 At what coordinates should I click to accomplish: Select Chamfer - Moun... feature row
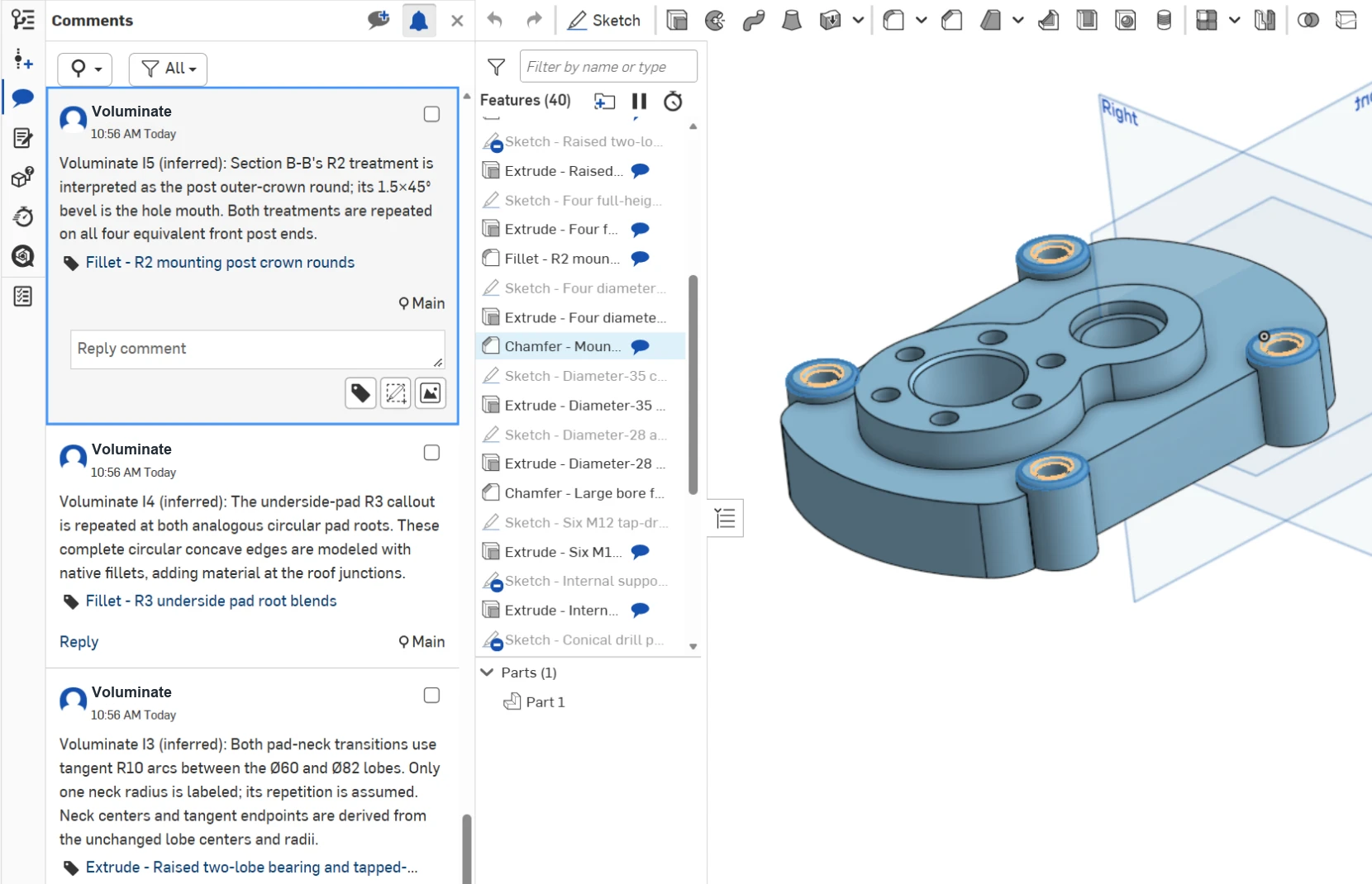pyautogui.click(x=581, y=346)
